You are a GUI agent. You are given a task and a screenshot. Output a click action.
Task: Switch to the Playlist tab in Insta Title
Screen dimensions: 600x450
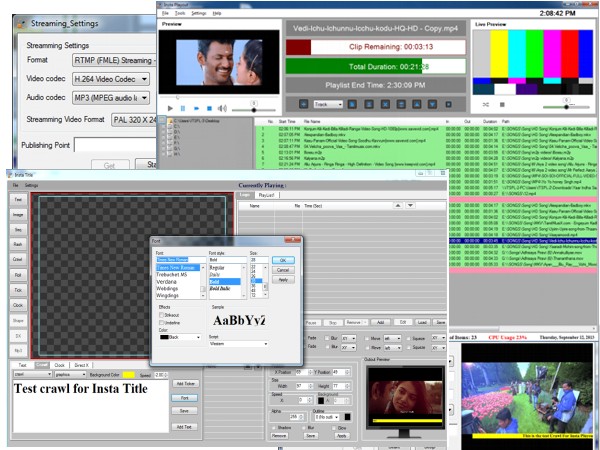coord(266,195)
